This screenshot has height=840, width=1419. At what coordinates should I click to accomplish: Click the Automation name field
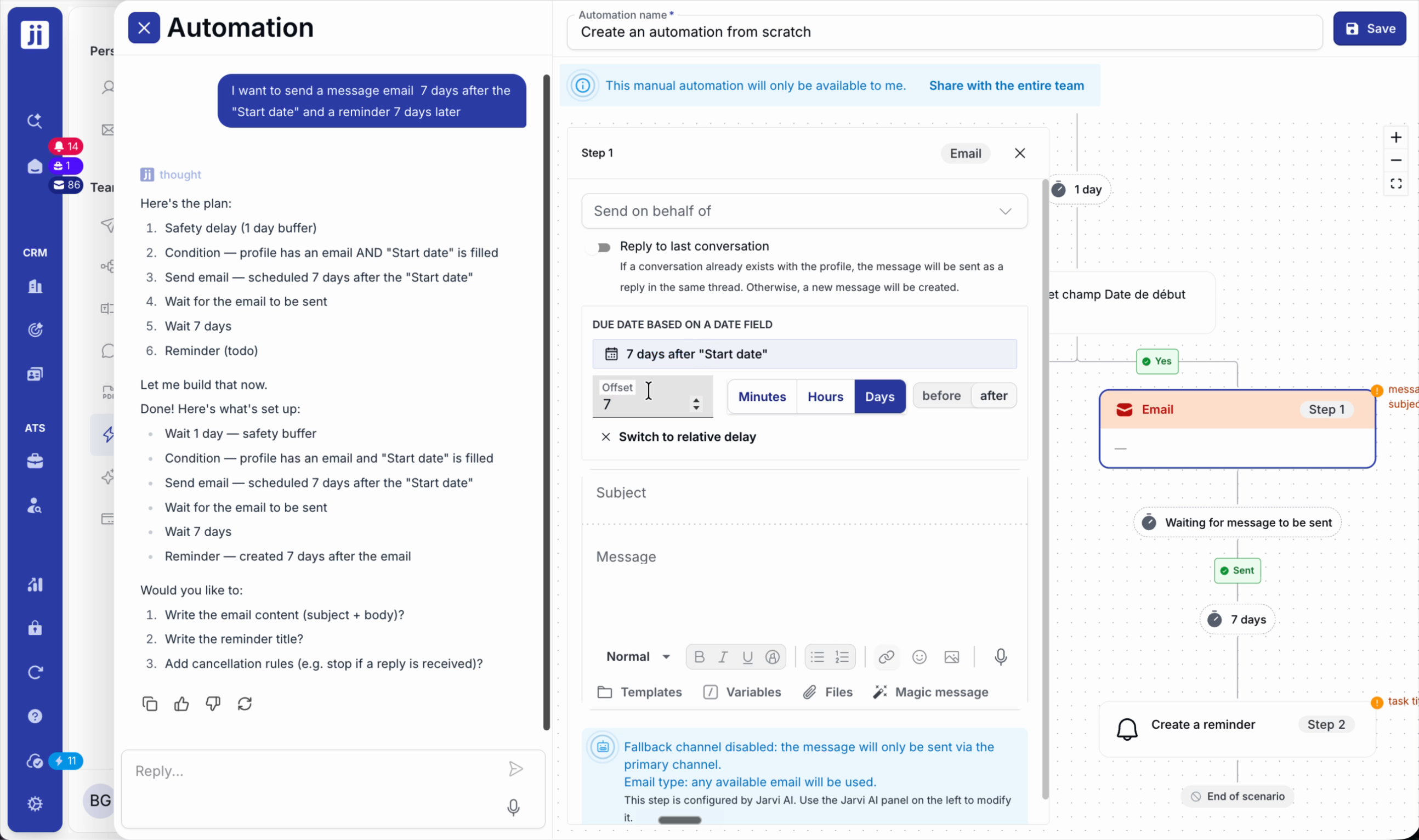click(x=944, y=32)
